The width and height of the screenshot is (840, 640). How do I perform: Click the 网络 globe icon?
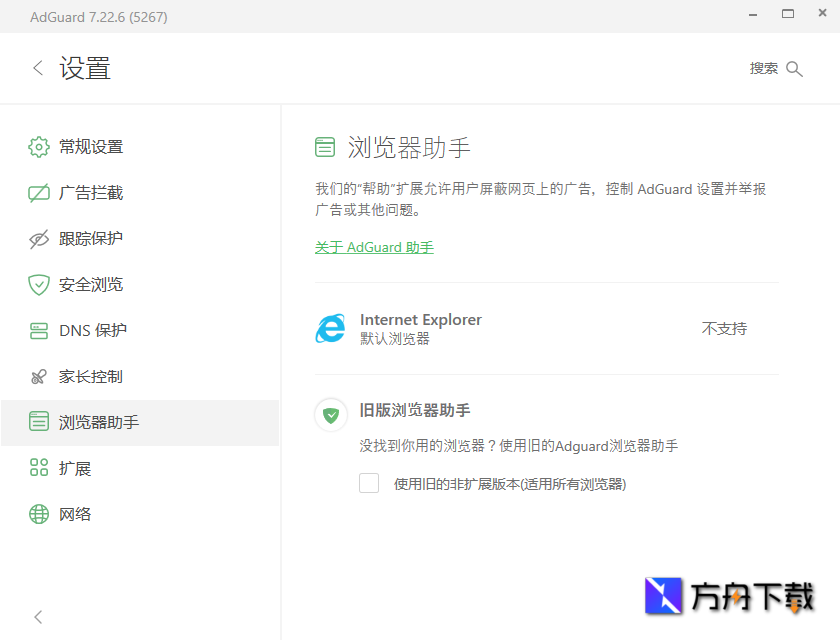(x=37, y=514)
